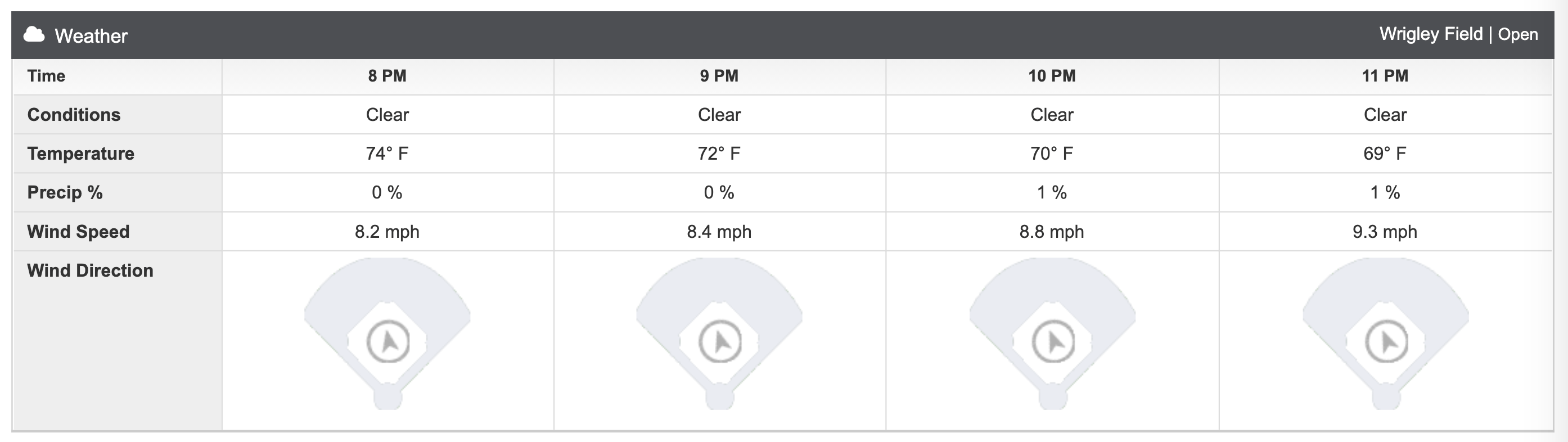Viewport: 1568px width, 442px height.
Task: Click the Wind Direction row label
Action: 90,270
